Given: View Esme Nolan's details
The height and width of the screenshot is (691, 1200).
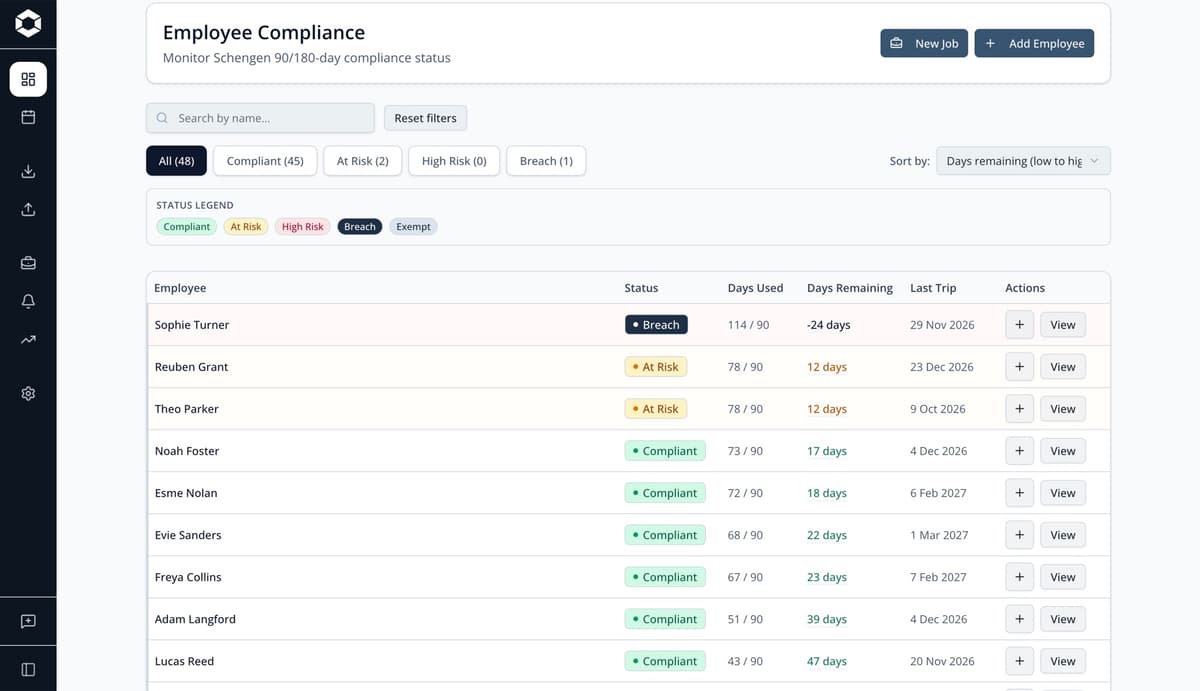Looking at the screenshot, I should click(1063, 493).
